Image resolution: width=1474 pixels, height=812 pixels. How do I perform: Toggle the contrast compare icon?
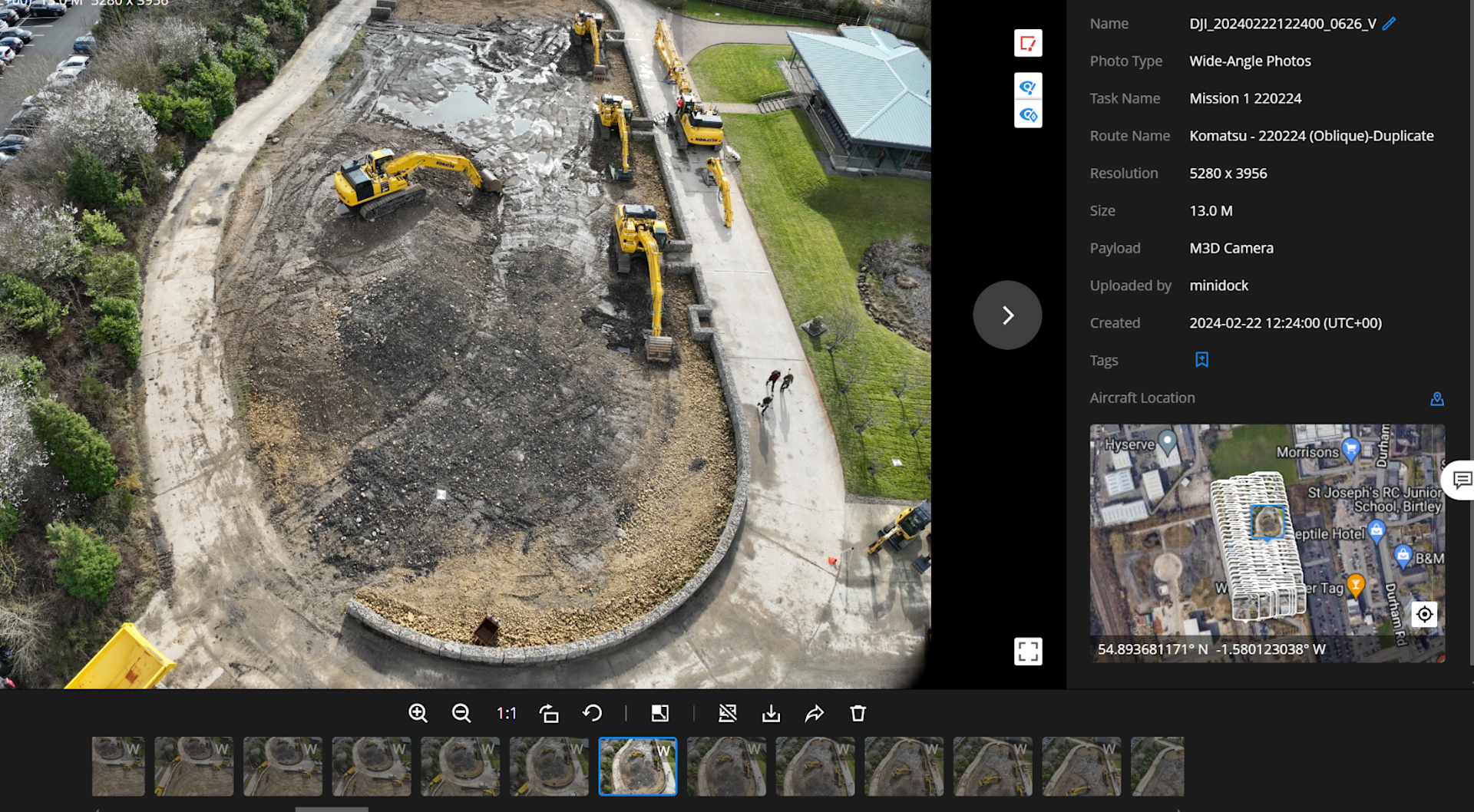(x=659, y=714)
